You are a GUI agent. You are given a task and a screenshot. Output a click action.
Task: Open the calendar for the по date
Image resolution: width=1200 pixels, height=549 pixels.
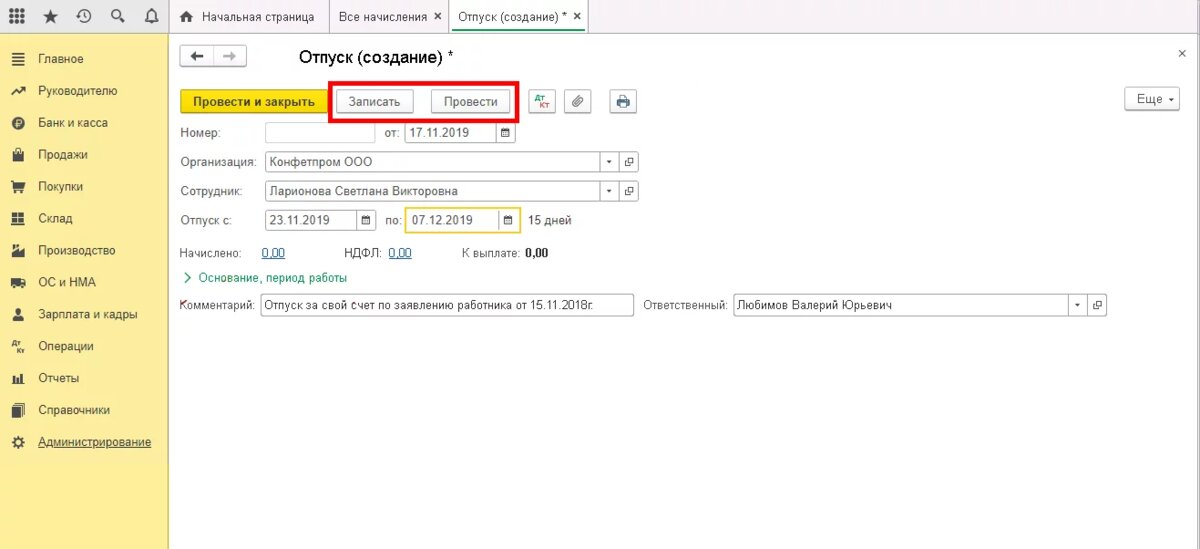pyautogui.click(x=509, y=220)
